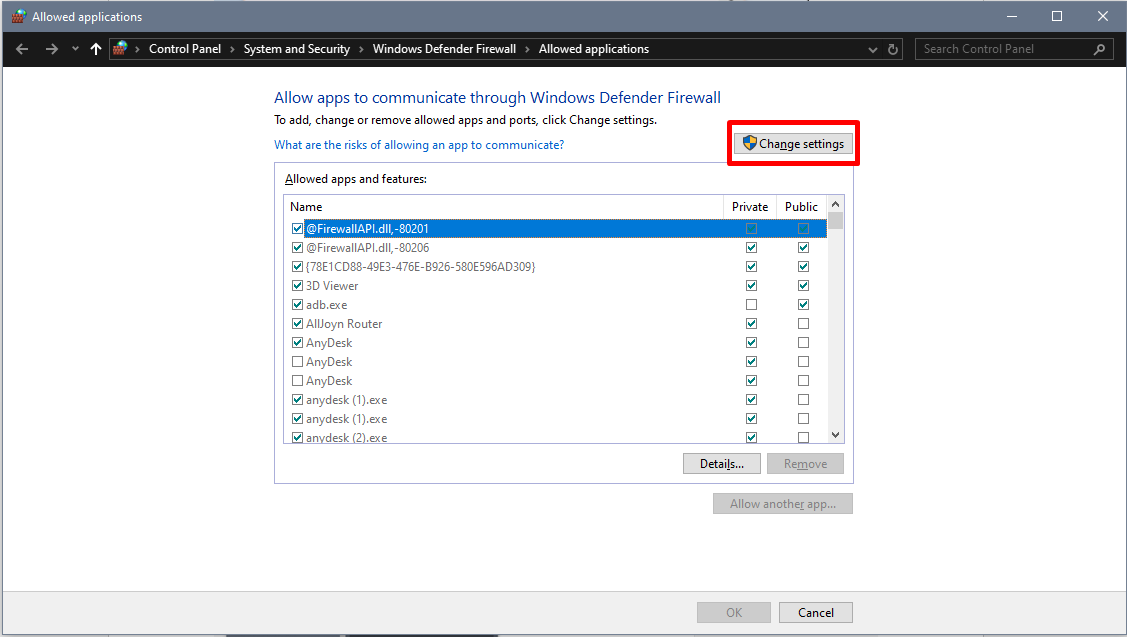Viewport: 1127px width, 637px height.
Task: Click the search magnifier icon
Action: click(x=1099, y=49)
